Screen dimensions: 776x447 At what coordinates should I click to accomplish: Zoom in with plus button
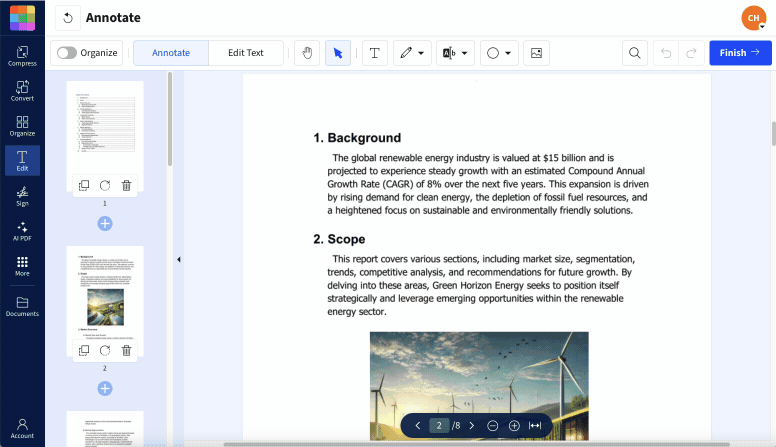[x=514, y=426]
